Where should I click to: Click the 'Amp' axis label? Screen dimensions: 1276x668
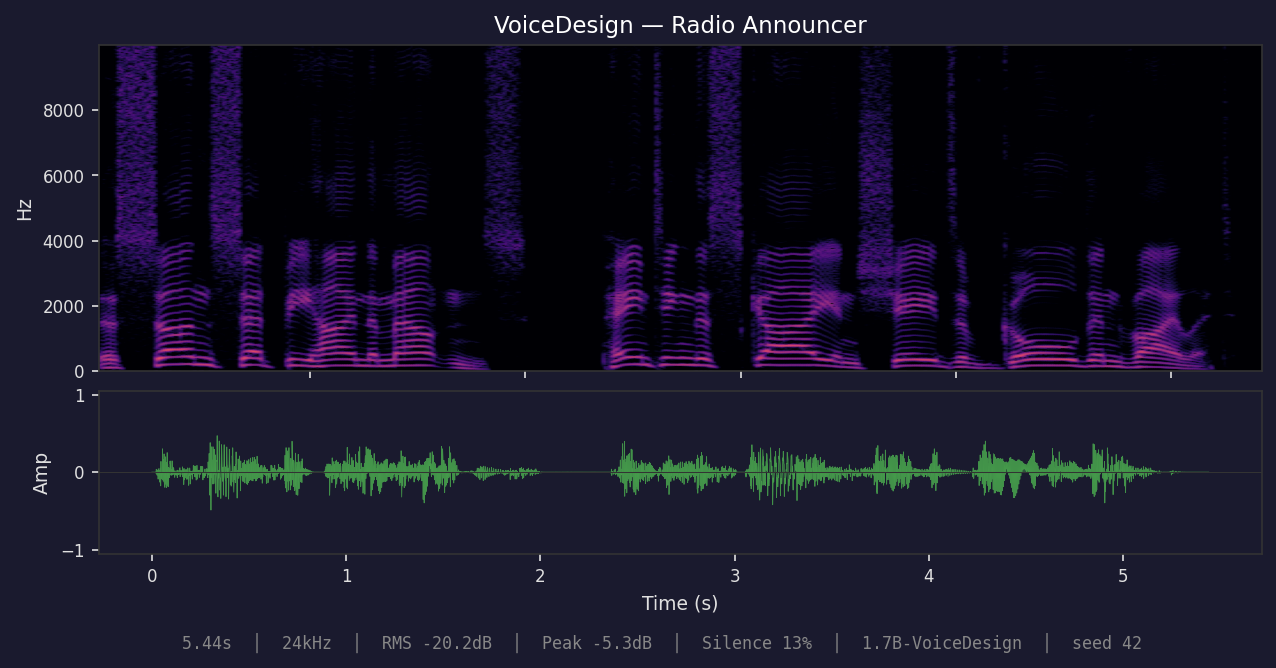pyautogui.click(x=41, y=473)
